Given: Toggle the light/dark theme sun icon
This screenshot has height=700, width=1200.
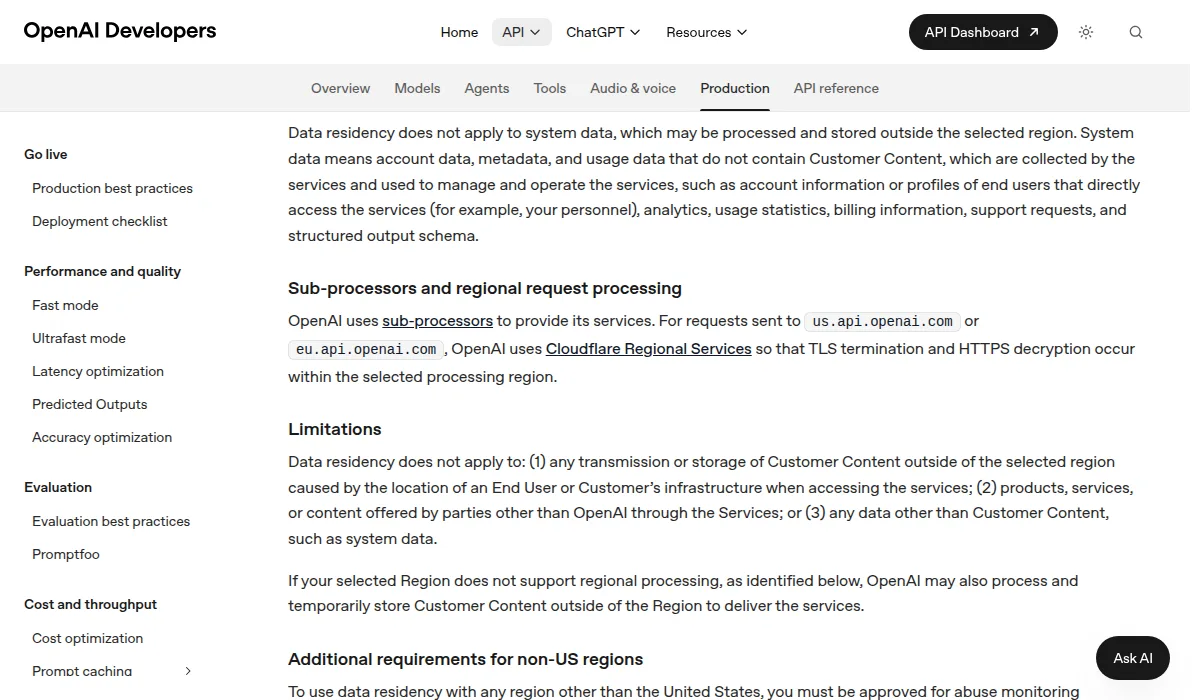Looking at the screenshot, I should (1086, 32).
